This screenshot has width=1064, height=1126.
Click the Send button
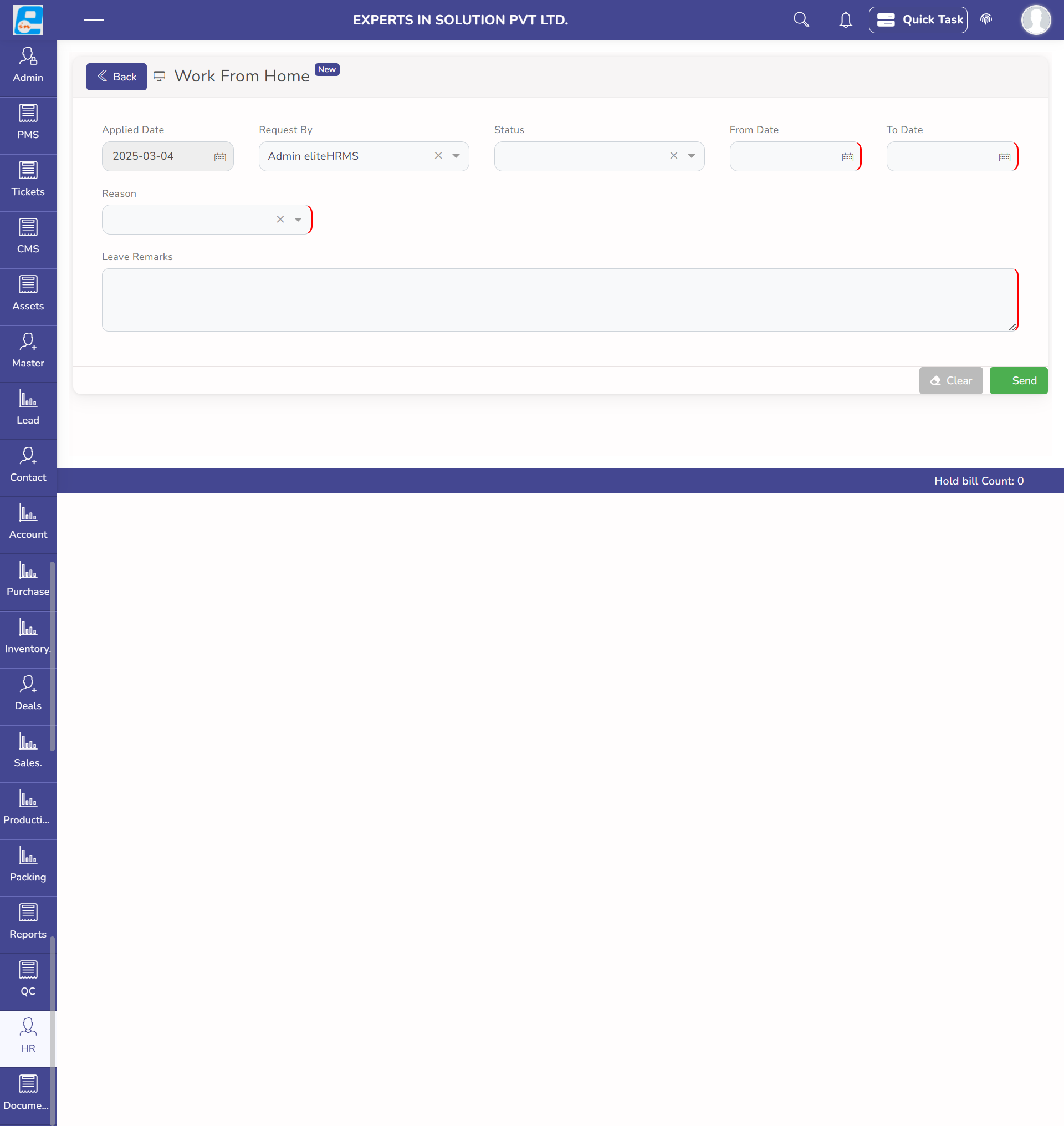tap(1018, 380)
